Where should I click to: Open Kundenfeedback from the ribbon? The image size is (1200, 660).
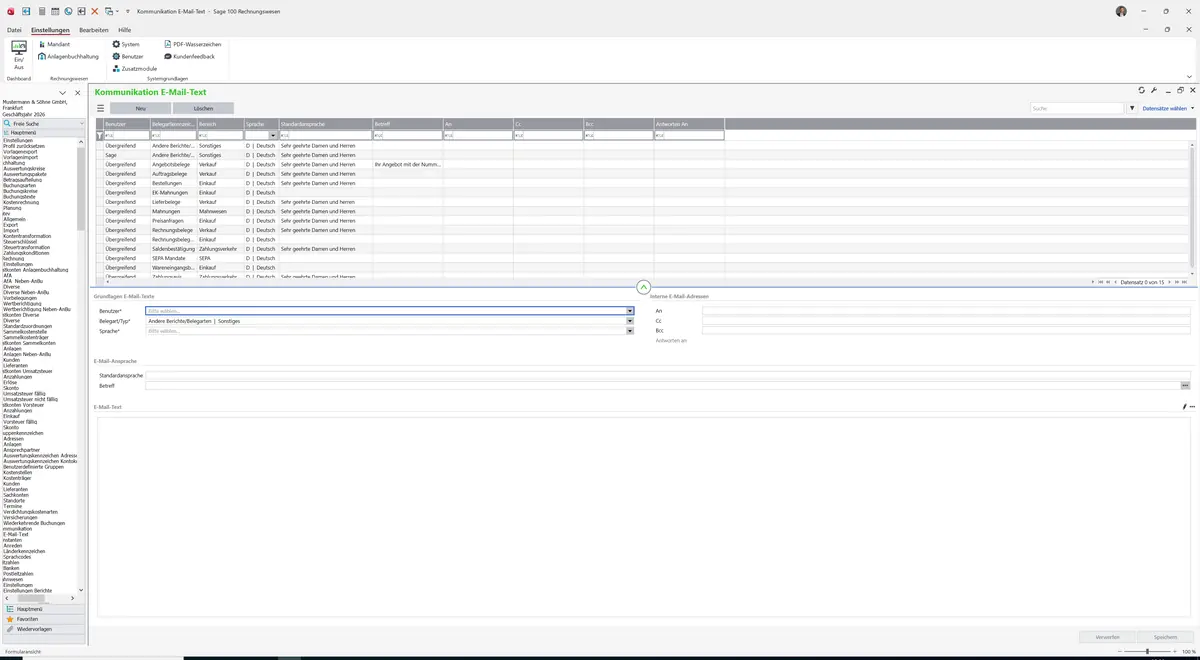pos(190,56)
